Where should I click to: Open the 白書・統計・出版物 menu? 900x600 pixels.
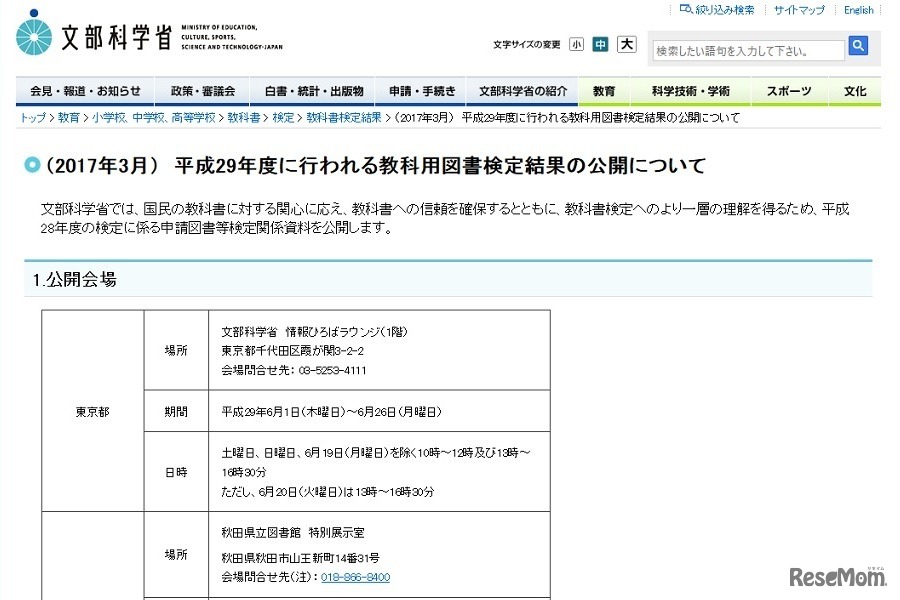pos(313,90)
